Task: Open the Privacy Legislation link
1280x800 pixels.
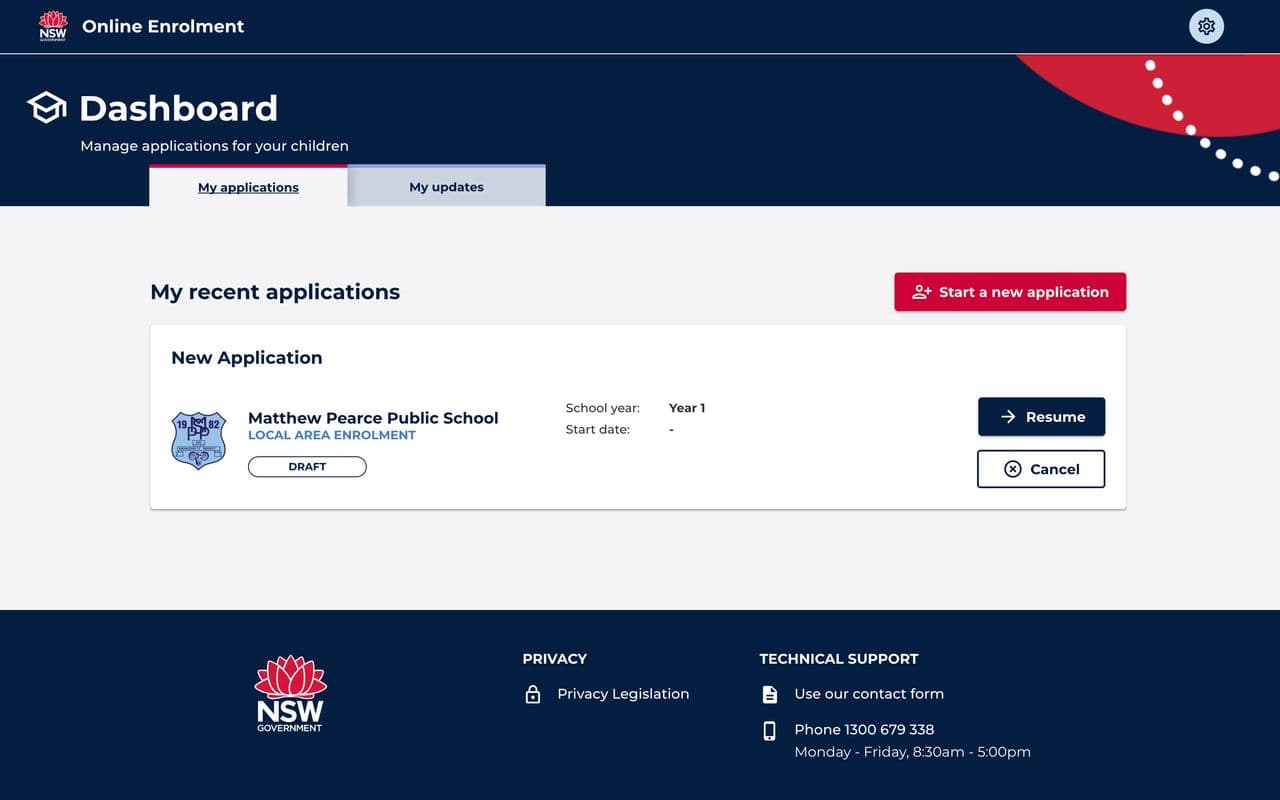Action: (623, 694)
